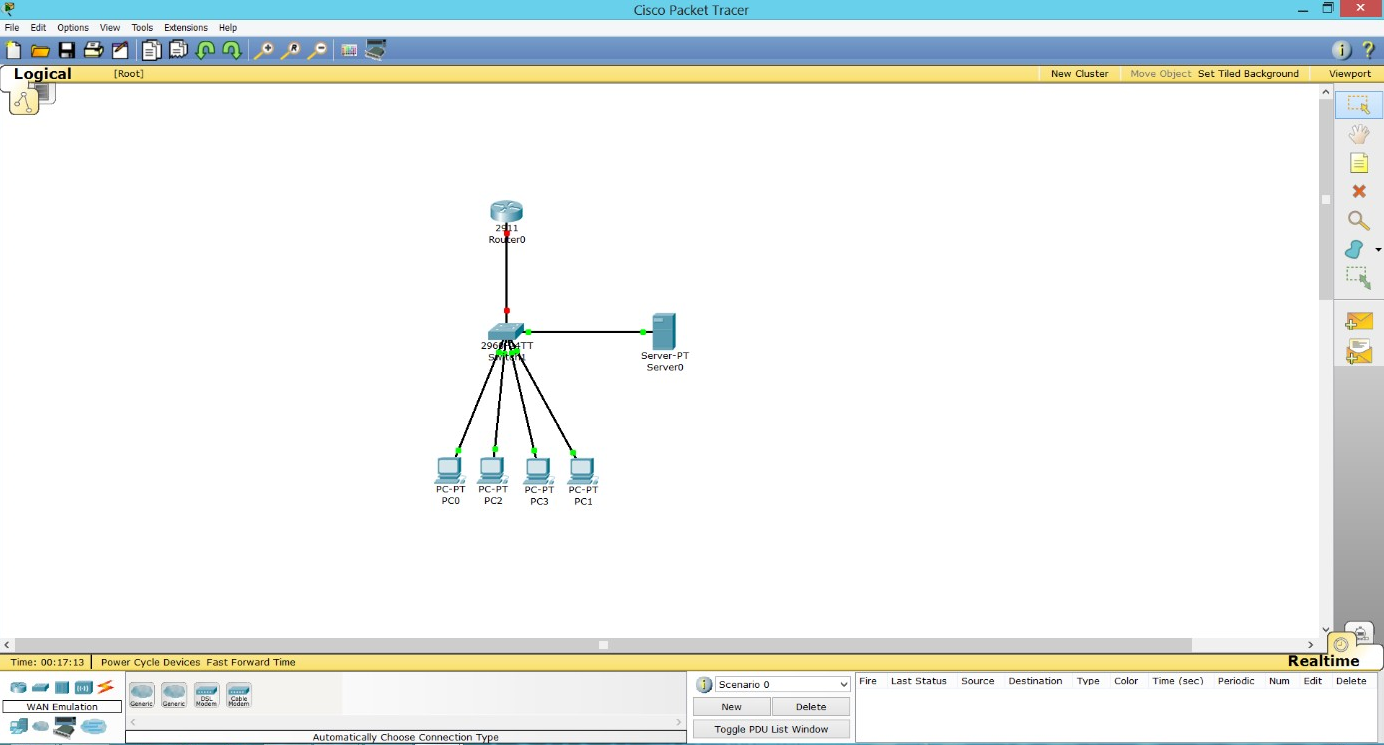The image size is (1384, 745).
Task: Open the Scenario 0 dropdown
Action: 782,685
